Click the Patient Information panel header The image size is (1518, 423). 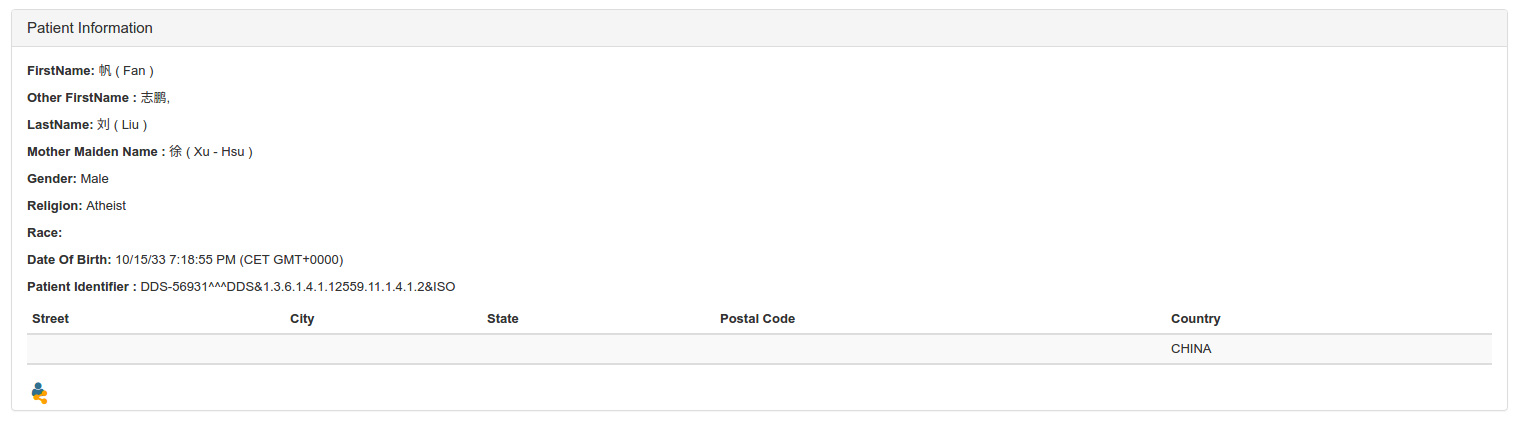tap(90, 28)
